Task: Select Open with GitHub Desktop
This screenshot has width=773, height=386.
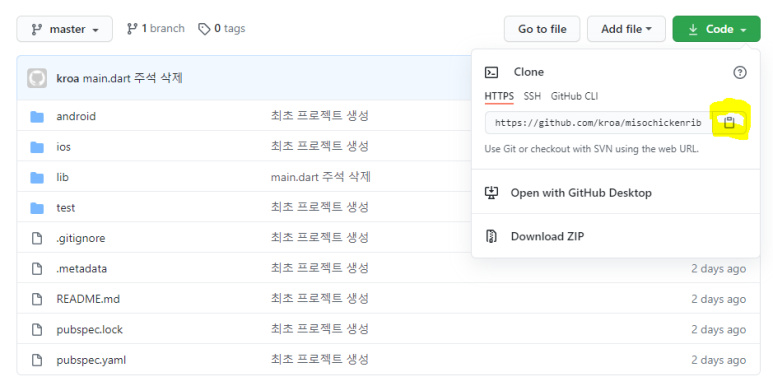Action: click(616, 193)
